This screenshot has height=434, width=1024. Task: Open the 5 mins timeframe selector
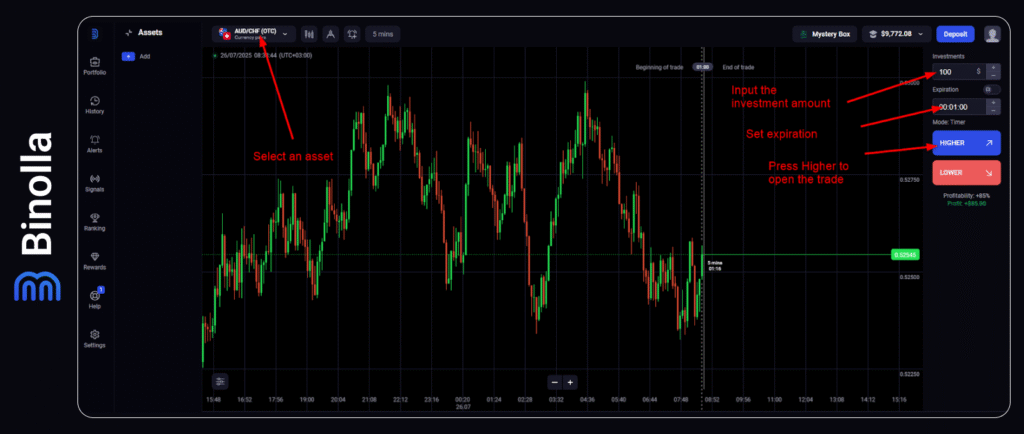(x=383, y=33)
